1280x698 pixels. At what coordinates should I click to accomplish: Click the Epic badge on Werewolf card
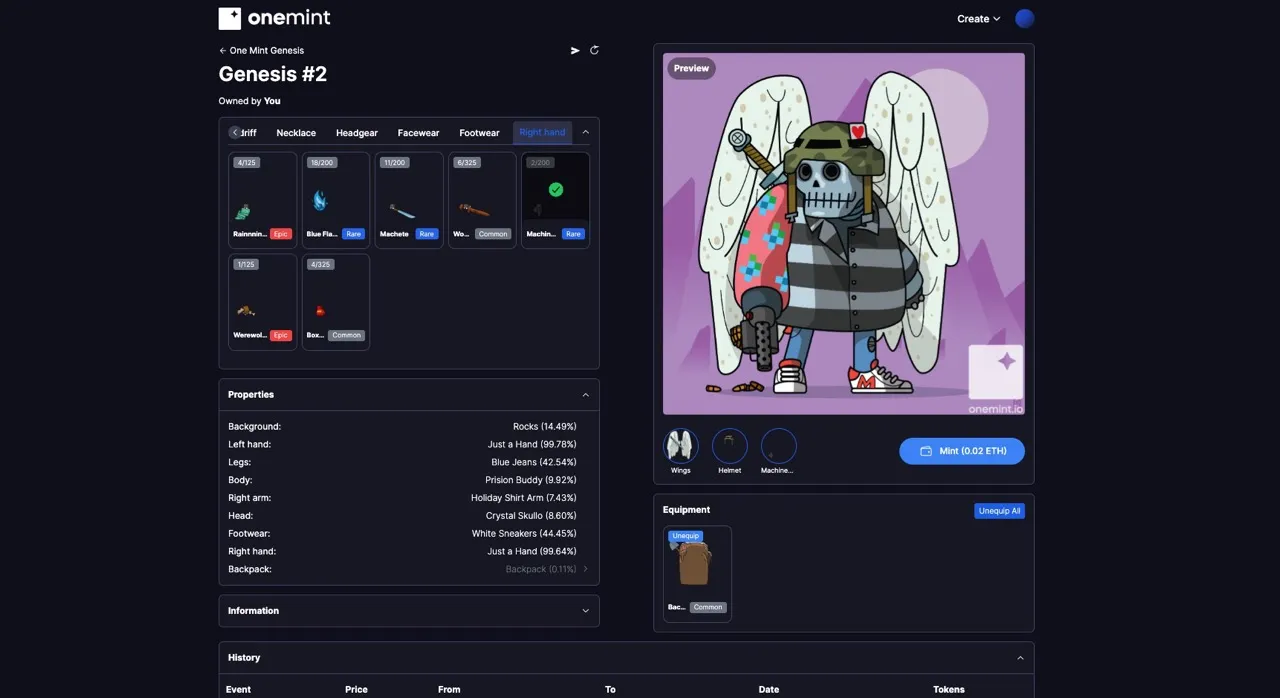pyautogui.click(x=280, y=336)
